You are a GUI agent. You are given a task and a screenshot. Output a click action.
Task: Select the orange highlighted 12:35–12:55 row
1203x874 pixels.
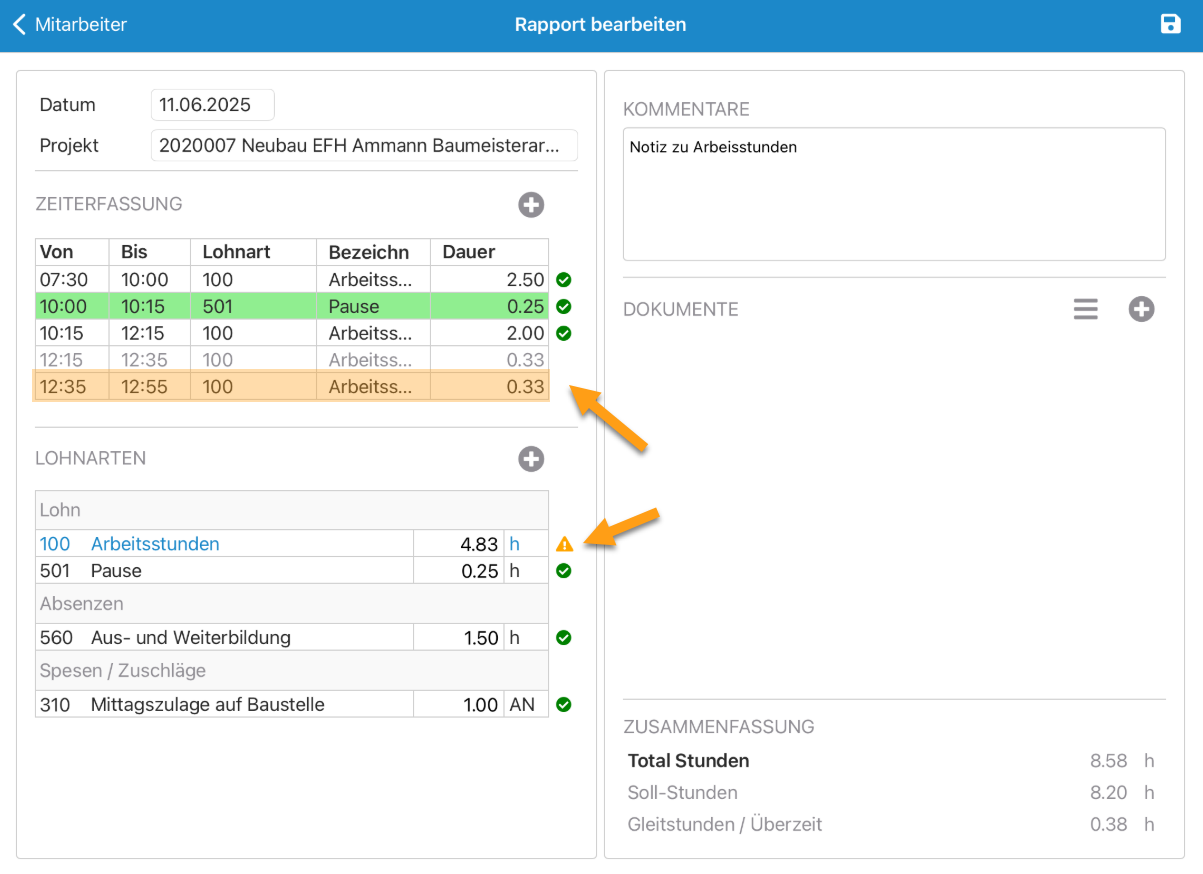coord(291,387)
